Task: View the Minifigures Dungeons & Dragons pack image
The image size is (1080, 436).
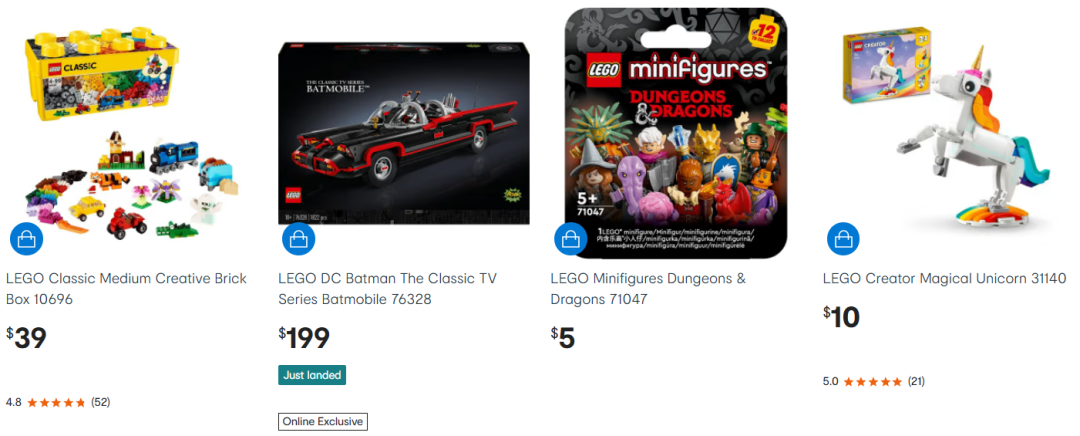Action: coord(676,133)
